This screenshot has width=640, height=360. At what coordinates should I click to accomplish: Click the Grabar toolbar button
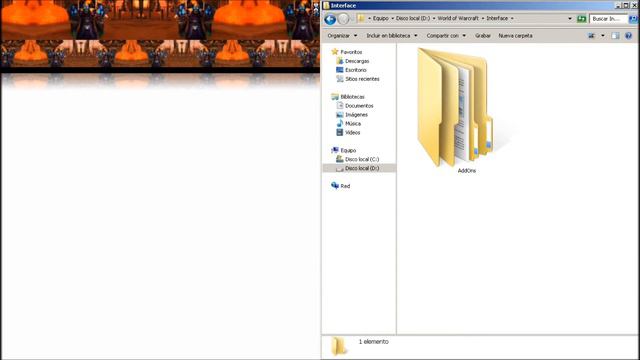pyautogui.click(x=482, y=36)
